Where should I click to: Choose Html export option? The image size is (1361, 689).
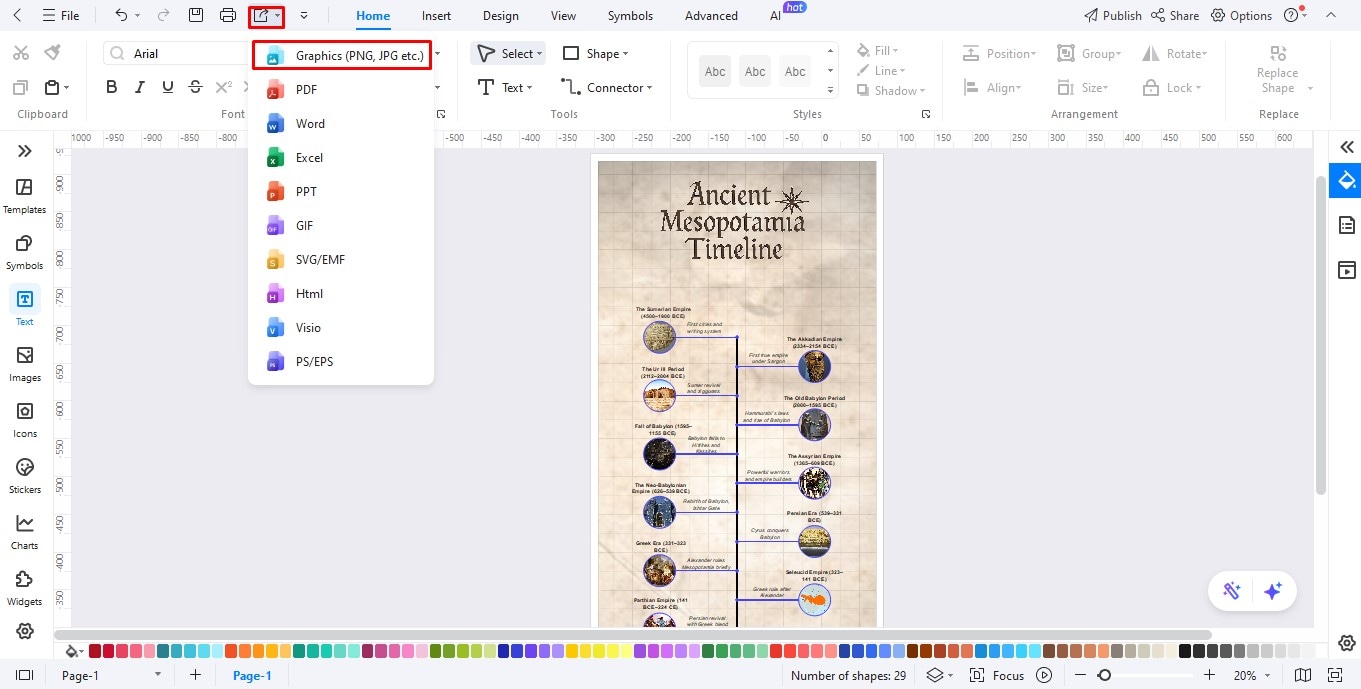tap(341, 293)
